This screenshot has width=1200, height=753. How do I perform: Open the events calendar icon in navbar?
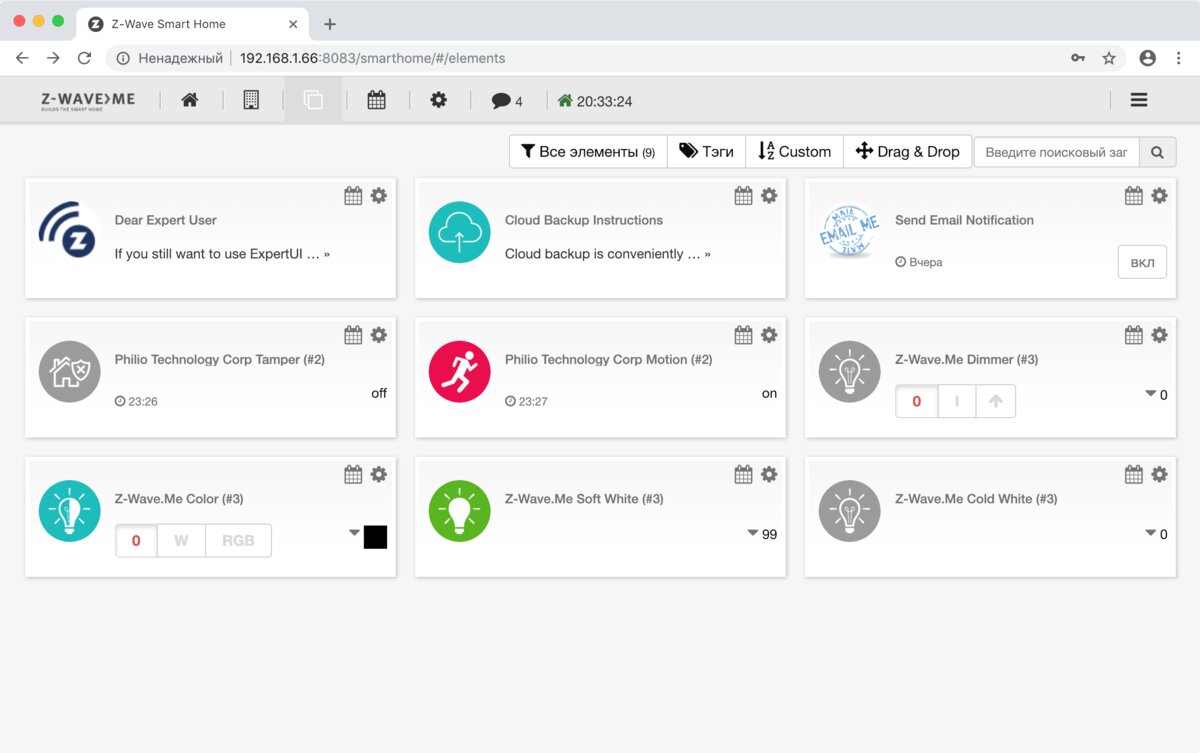point(376,100)
